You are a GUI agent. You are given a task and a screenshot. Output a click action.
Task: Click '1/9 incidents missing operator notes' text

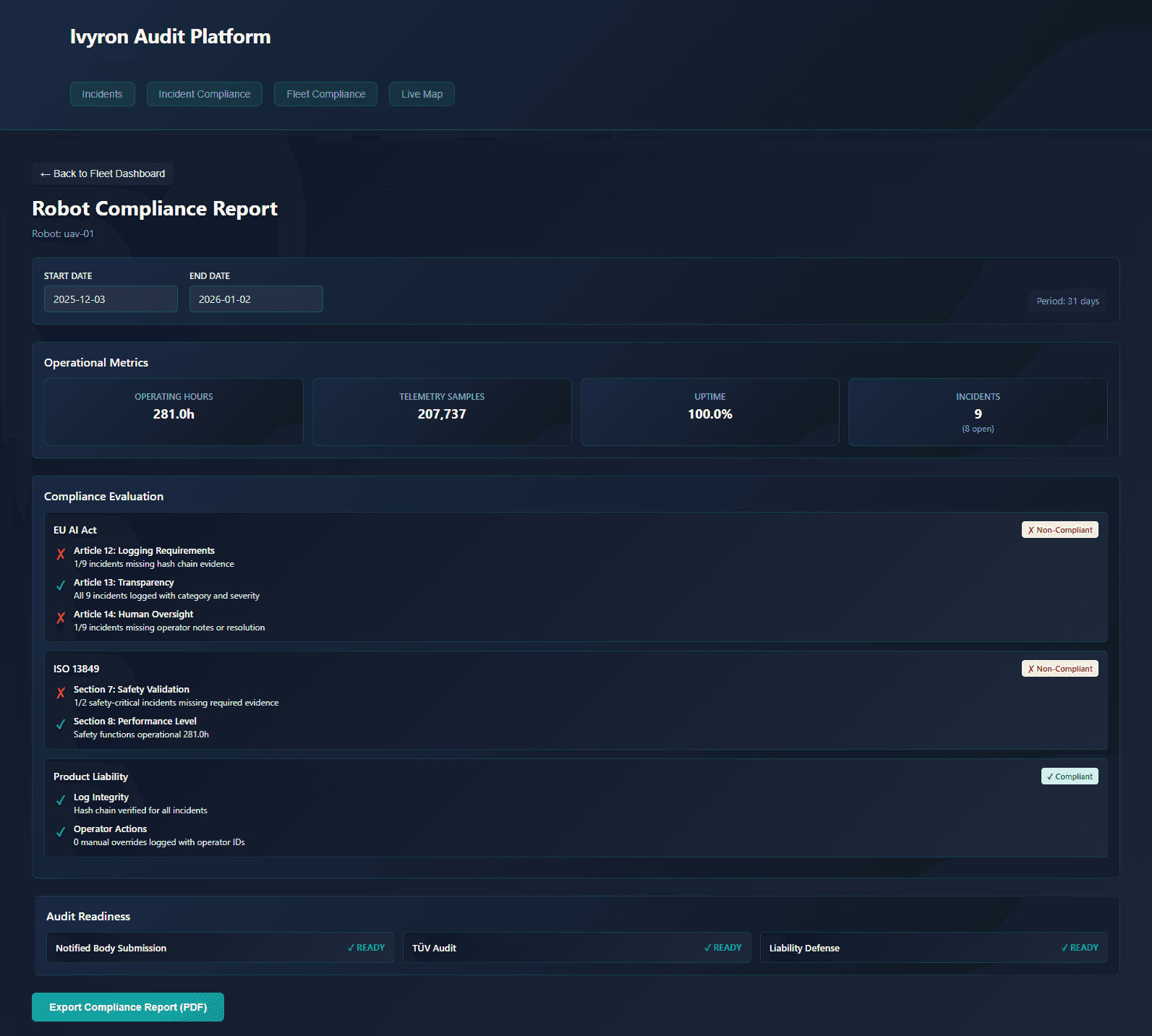tap(169, 628)
